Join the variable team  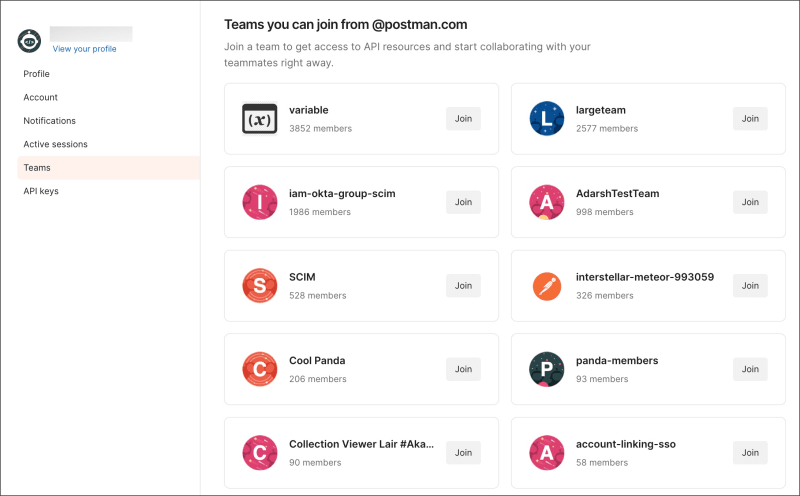(463, 119)
